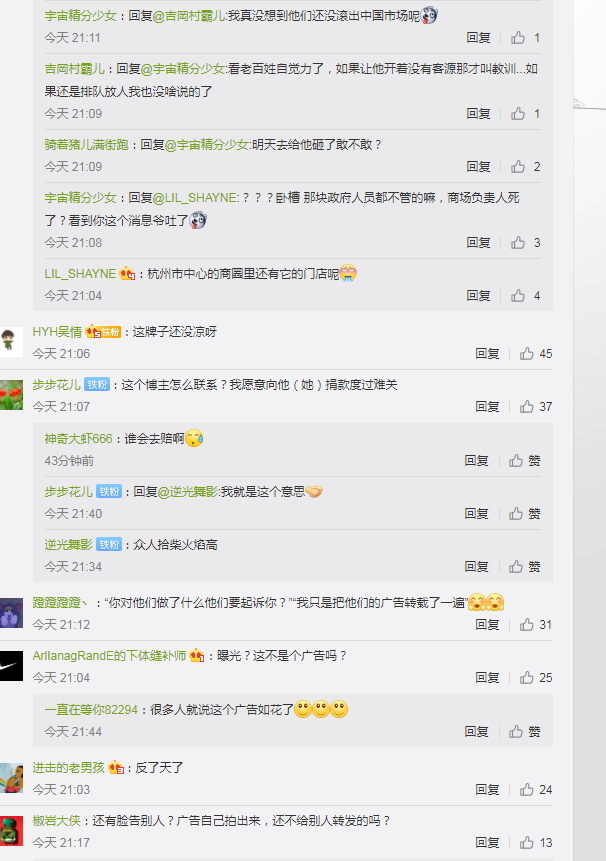This screenshot has height=861, width=606.
Task: View HYH吴情's avatar thumbnail
Action: [11, 342]
